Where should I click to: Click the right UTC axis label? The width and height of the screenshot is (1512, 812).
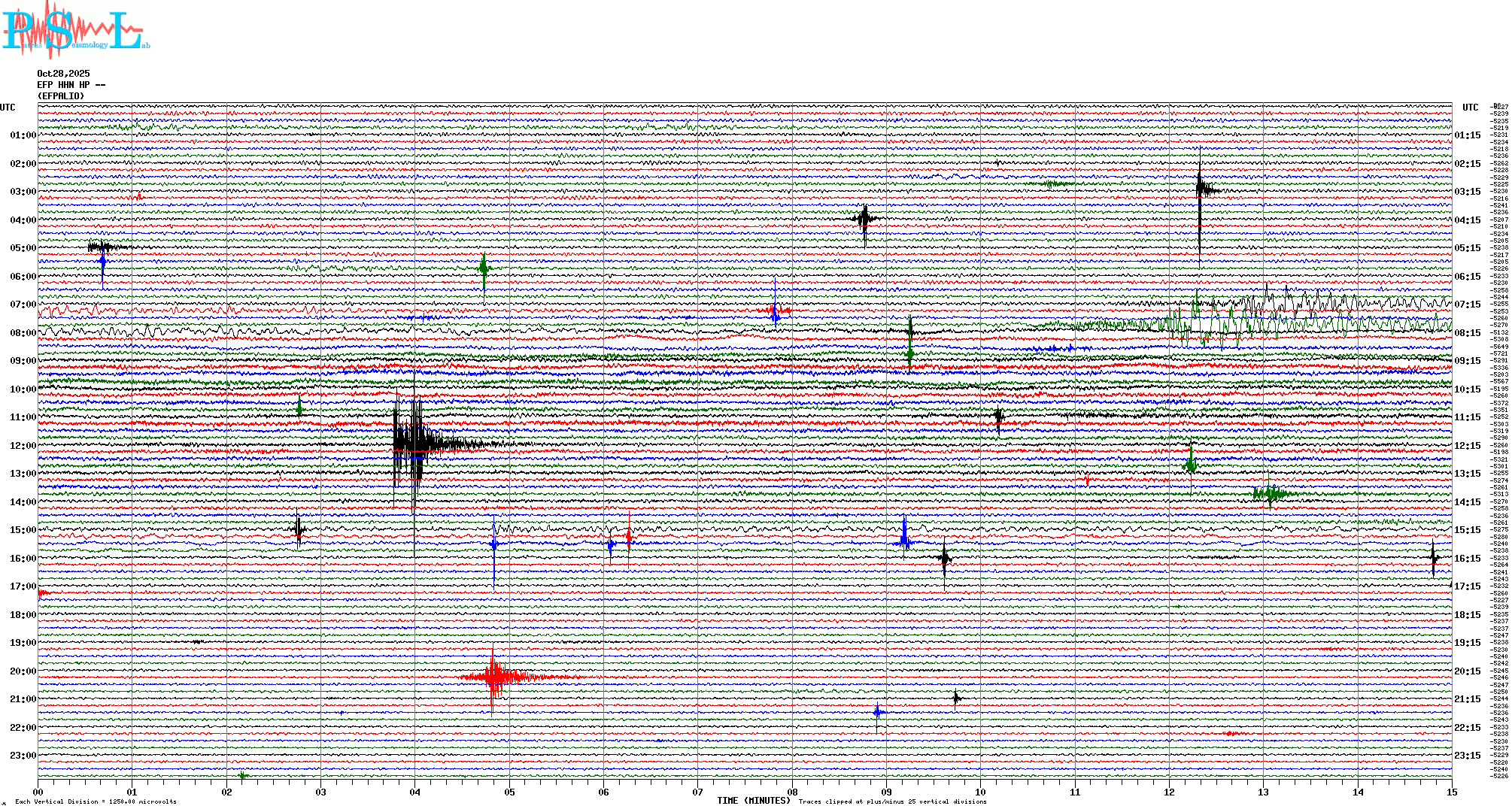coord(1470,108)
